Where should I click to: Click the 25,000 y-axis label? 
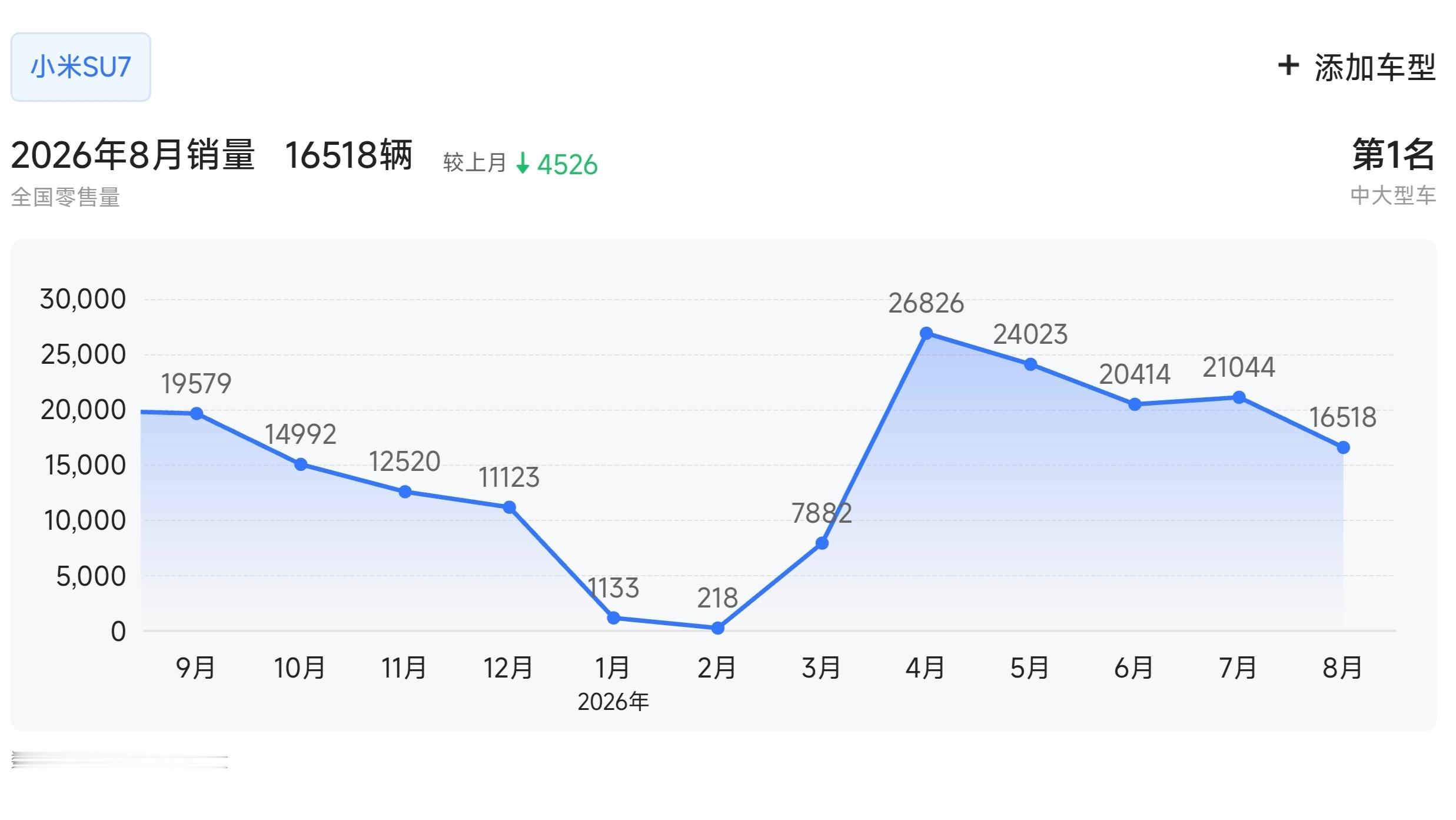[83, 355]
